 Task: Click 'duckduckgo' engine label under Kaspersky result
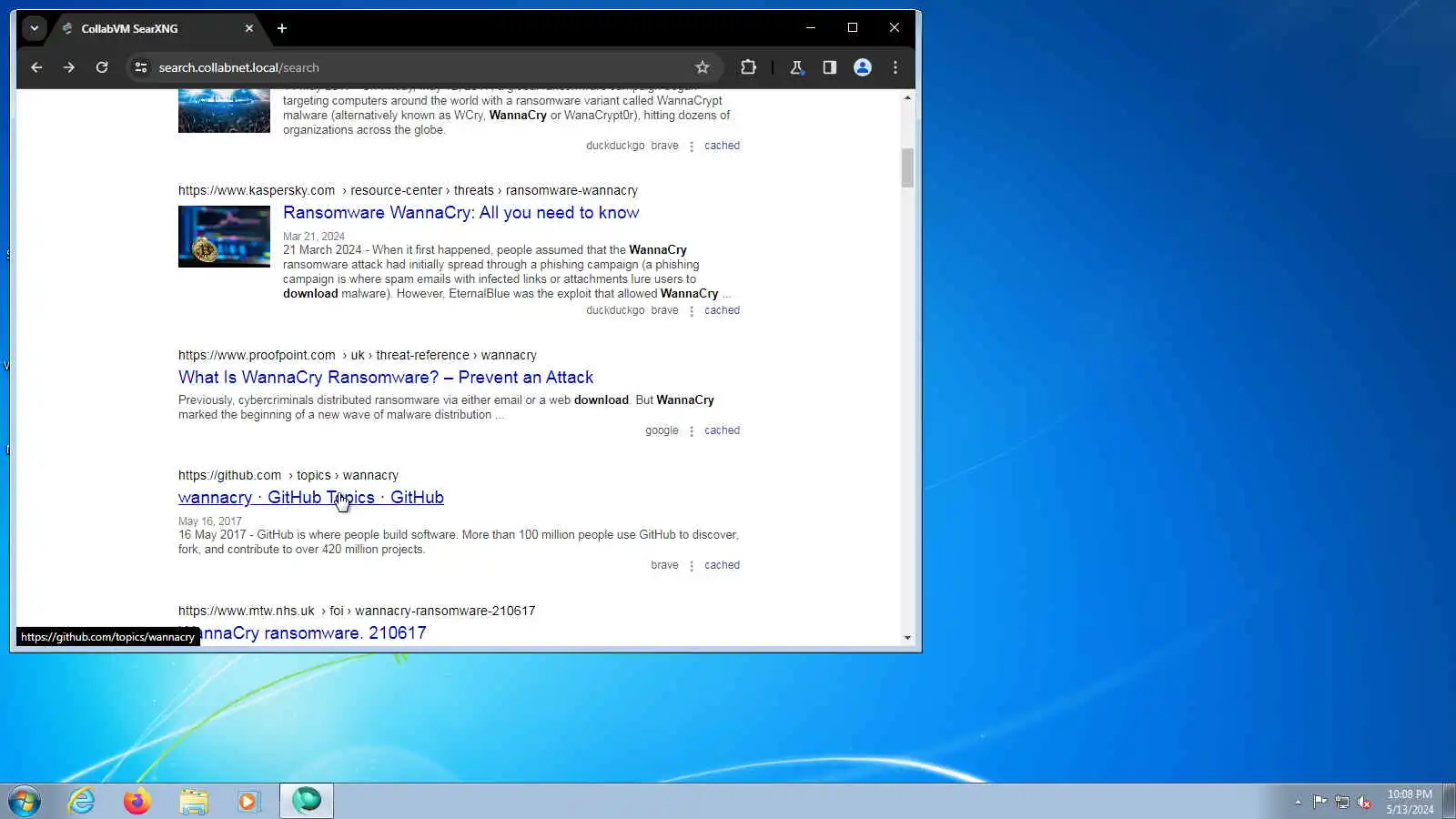pos(615,310)
